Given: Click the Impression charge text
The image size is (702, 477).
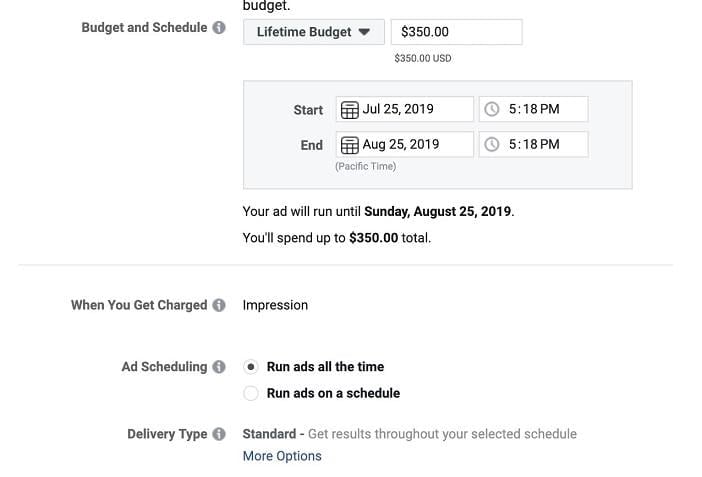Looking at the screenshot, I should click(x=275, y=305).
